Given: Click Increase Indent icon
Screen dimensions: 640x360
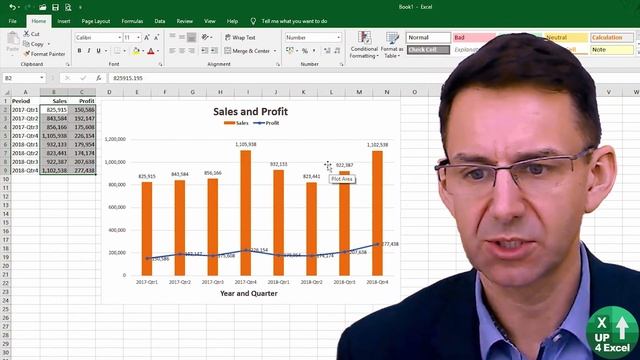Looking at the screenshot, I should tap(214, 51).
